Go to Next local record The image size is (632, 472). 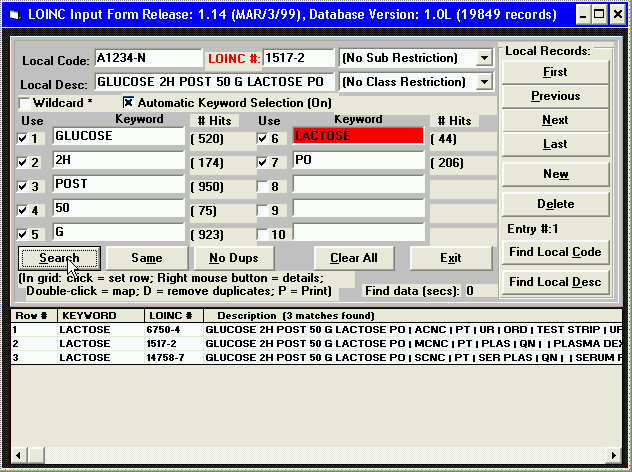tap(555, 120)
